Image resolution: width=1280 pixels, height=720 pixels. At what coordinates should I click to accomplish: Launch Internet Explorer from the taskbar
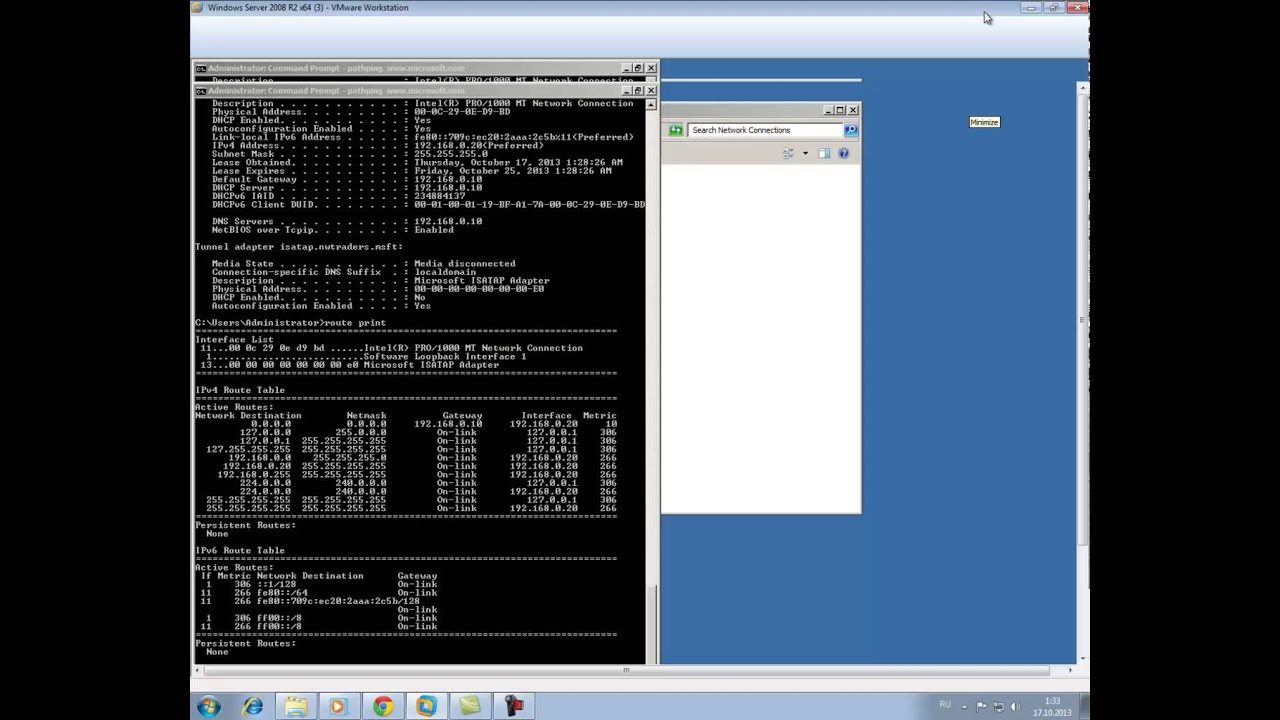(x=253, y=707)
